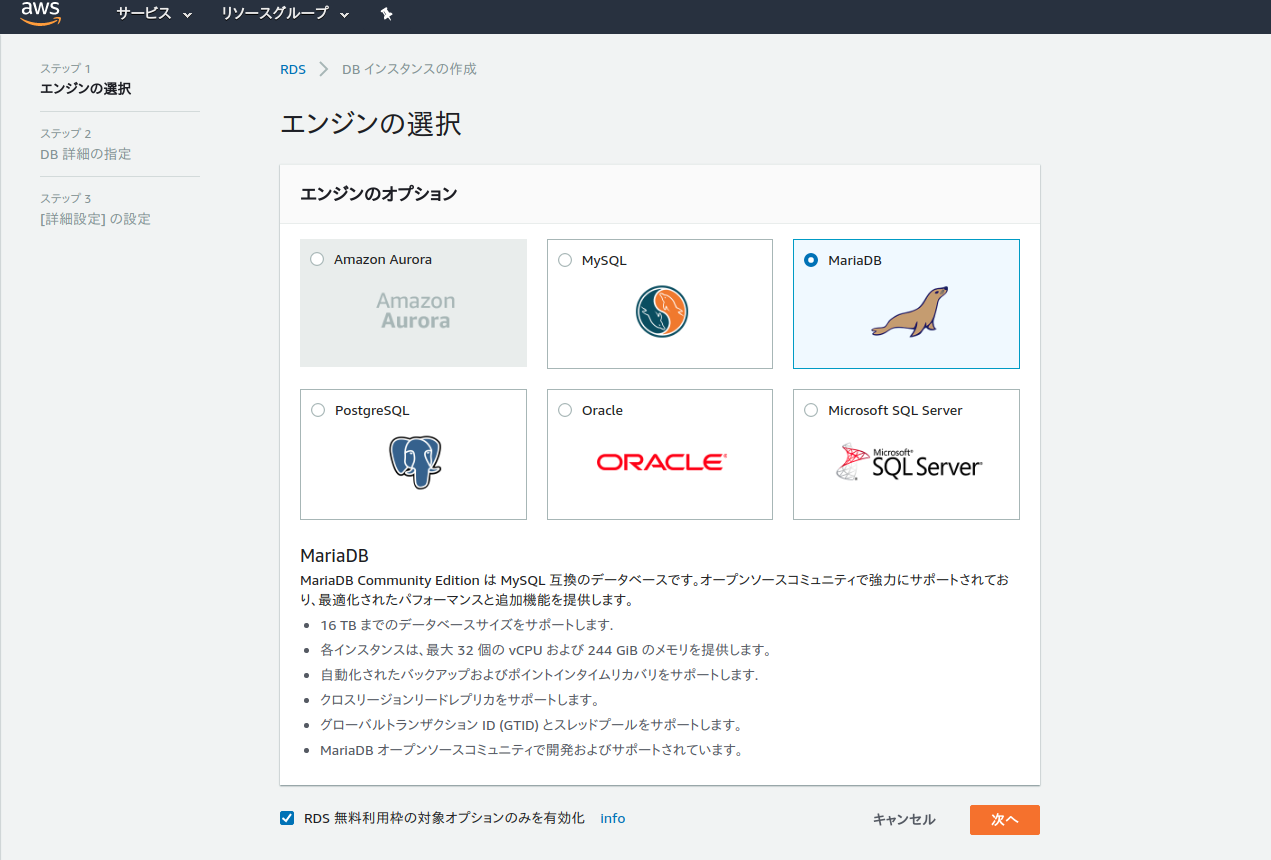Click the 次へ button
This screenshot has height=860, width=1271.
pyautogui.click(x=1004, y=819)
